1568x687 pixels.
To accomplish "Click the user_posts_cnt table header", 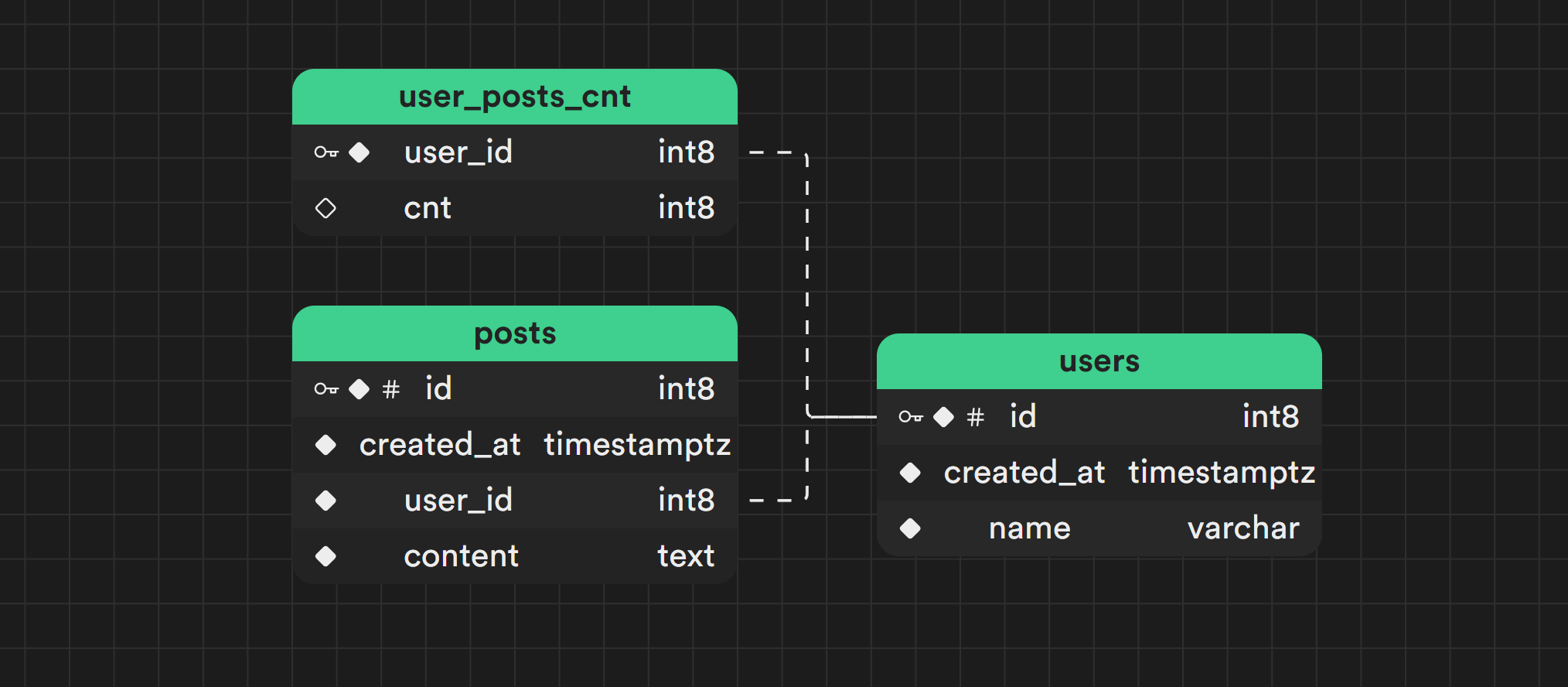I will click(x=515, y=97).
